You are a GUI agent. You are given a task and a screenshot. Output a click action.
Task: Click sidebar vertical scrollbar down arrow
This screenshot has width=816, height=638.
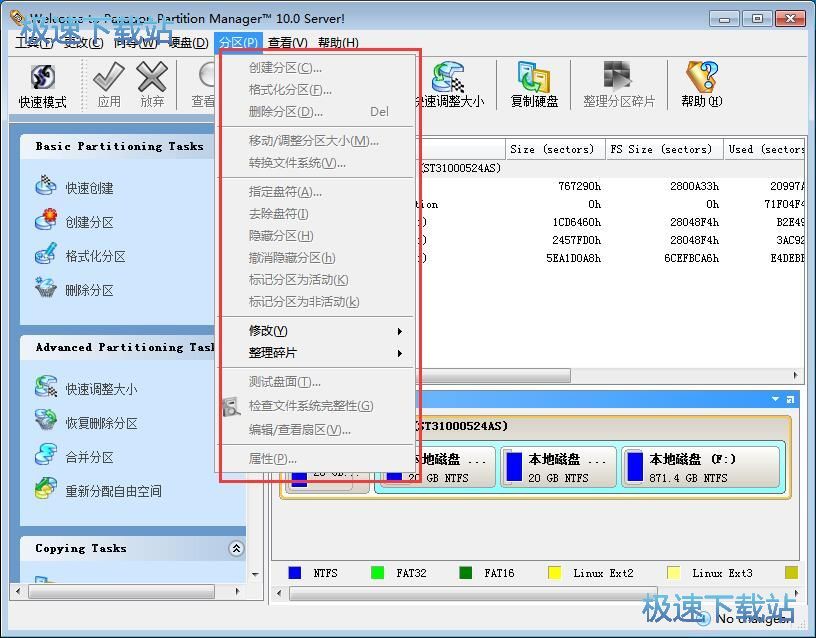click(x=255, y=575)
